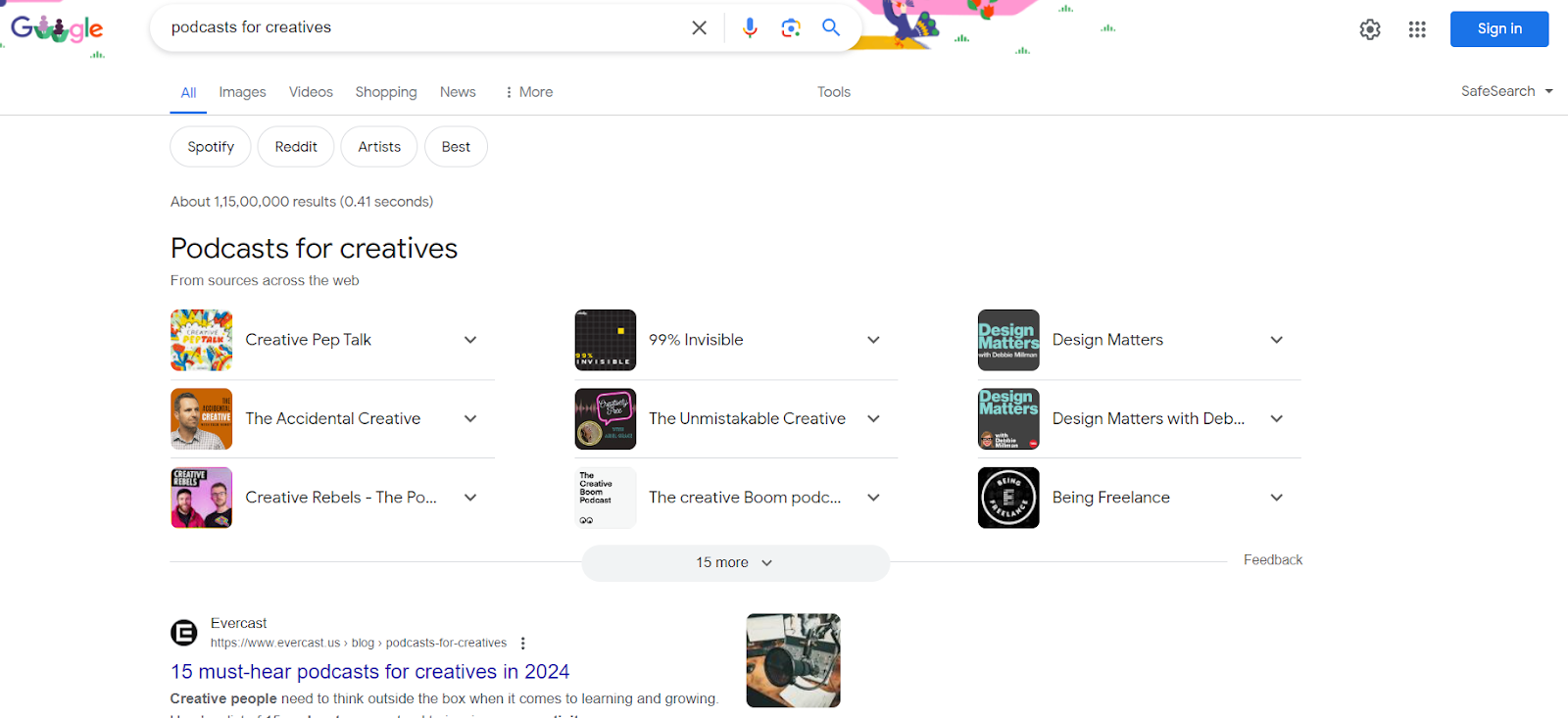1568x718 pixels.
Task: Open the Google apps grid icon
Action: (x=1417, y=29)
